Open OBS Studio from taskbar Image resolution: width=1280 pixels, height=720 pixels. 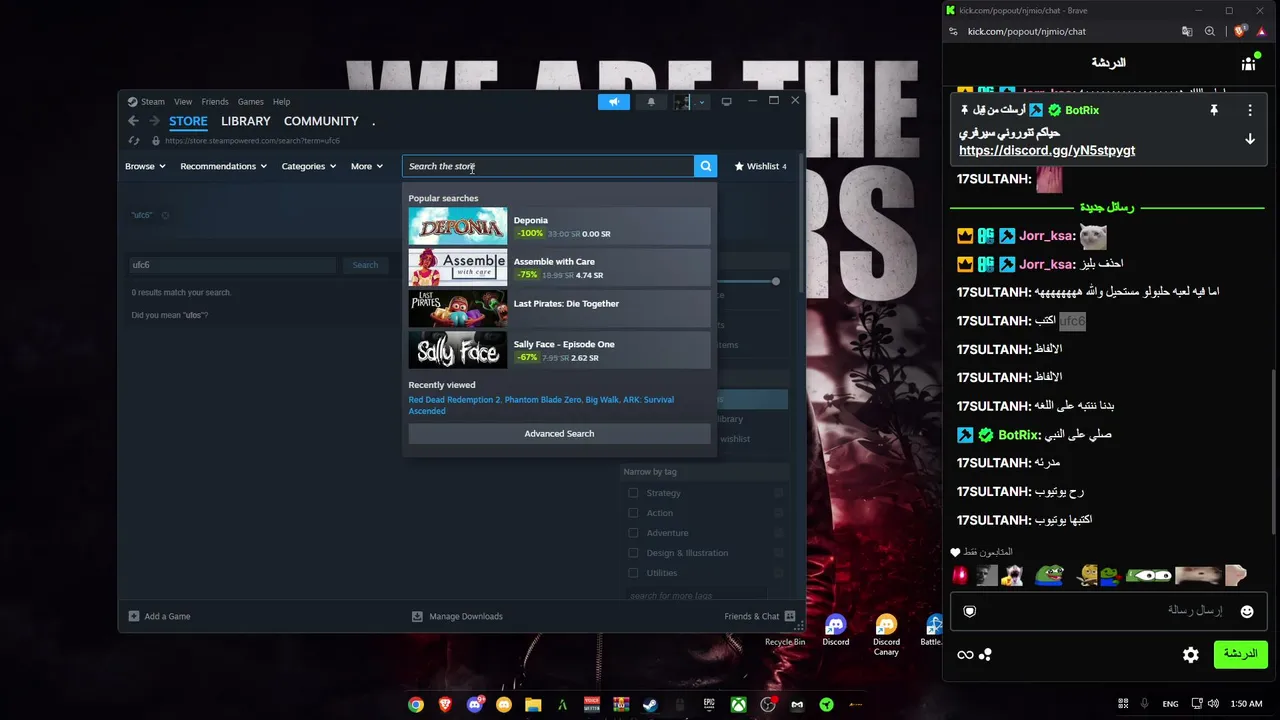(x=768, y=704)
